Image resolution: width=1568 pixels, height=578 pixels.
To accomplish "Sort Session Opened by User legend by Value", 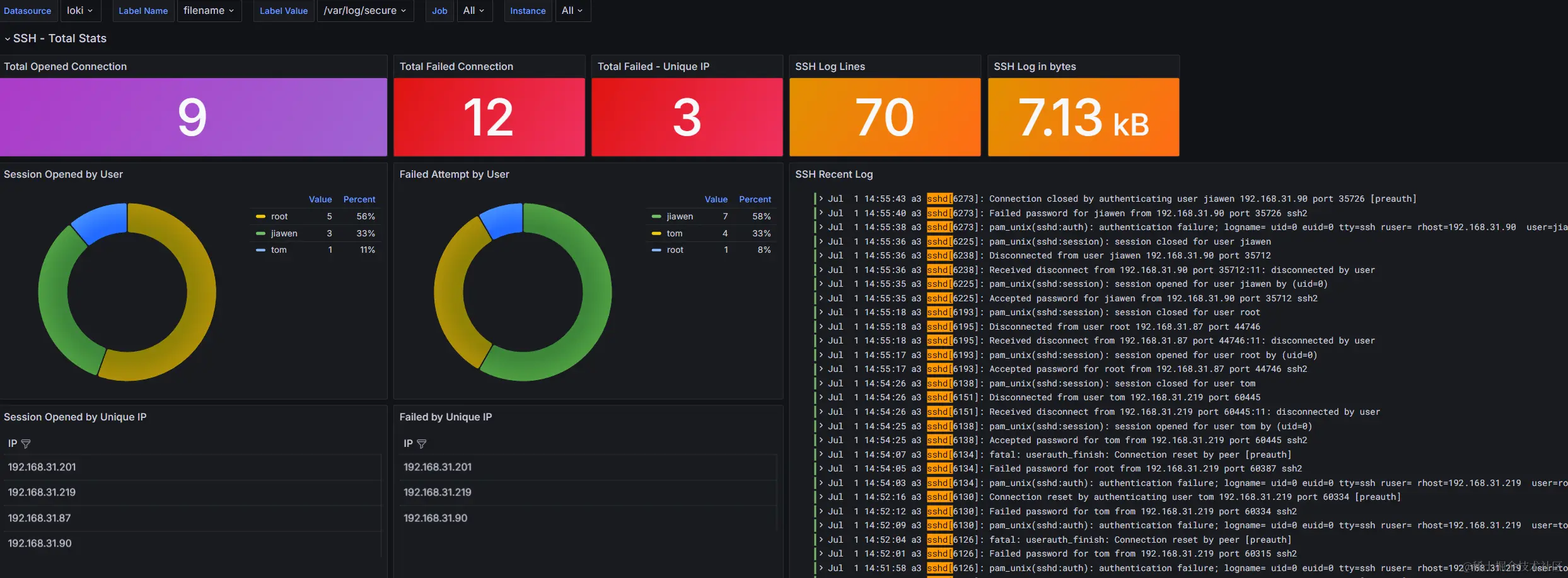I will pyautogui.click(x=320, y=199).
